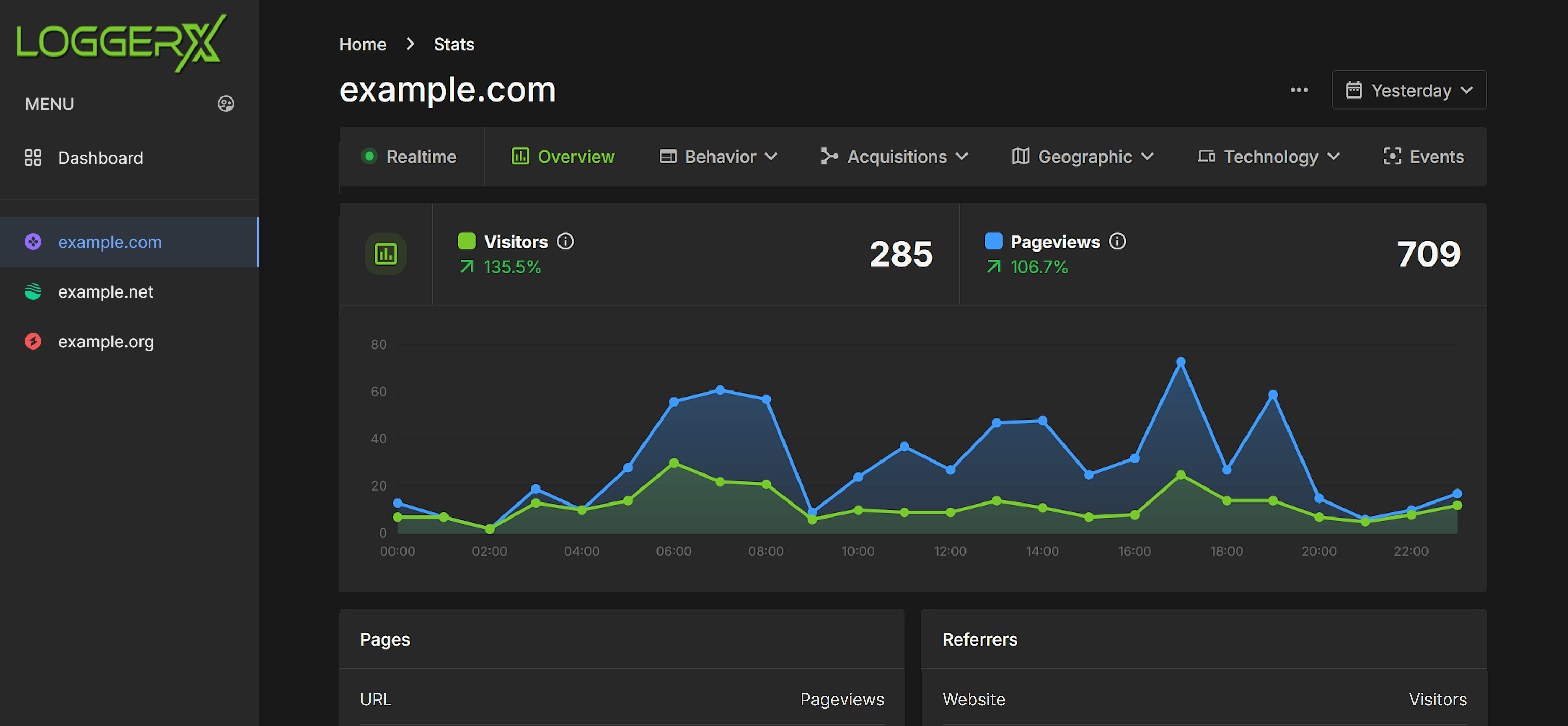Image resolution: width=1568 pixels, height=726 pixels.
Task: Click the LoggerX logo
Action: 120,43
